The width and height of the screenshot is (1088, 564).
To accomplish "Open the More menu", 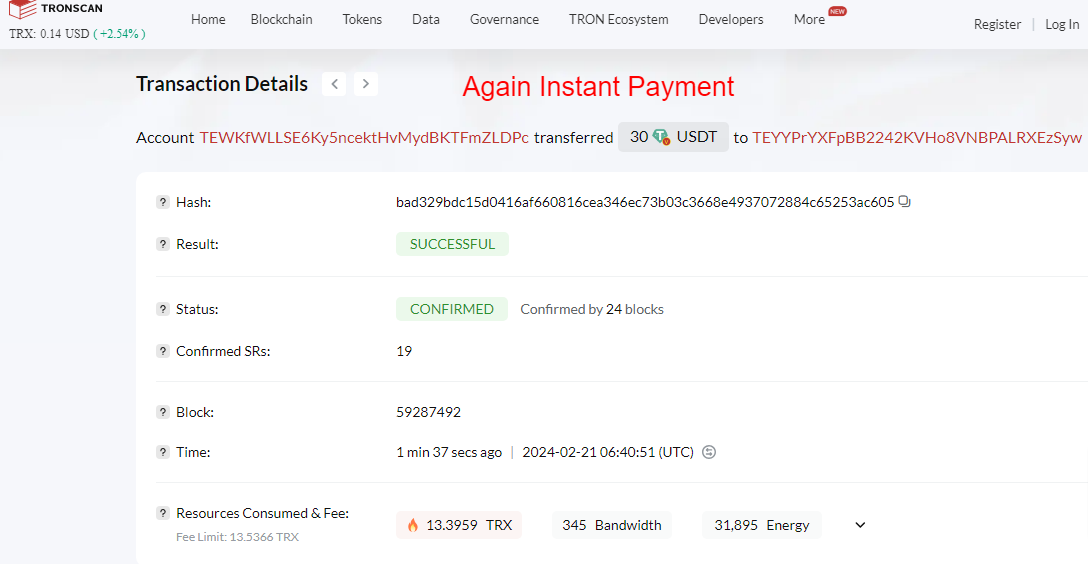I will click(x=809, y=19).
